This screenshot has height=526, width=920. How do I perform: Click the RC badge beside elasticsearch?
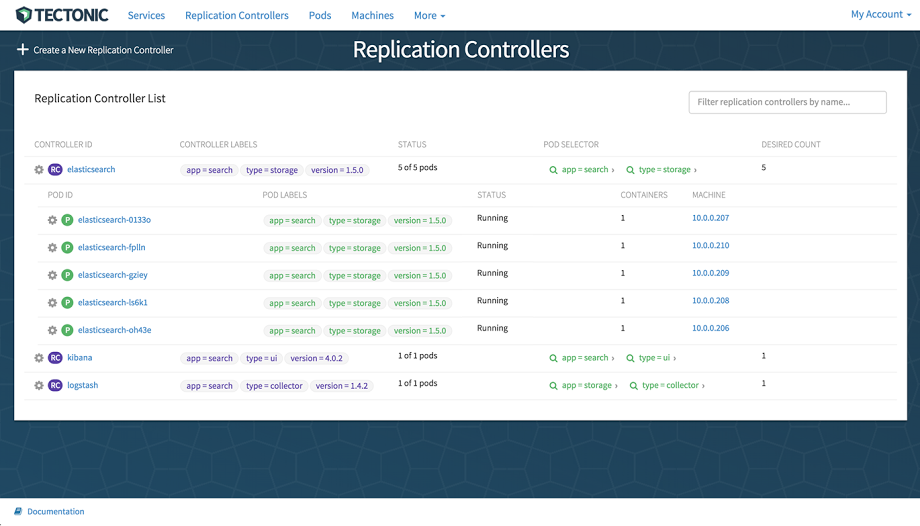pyautogui.click(x=55, y=170)
